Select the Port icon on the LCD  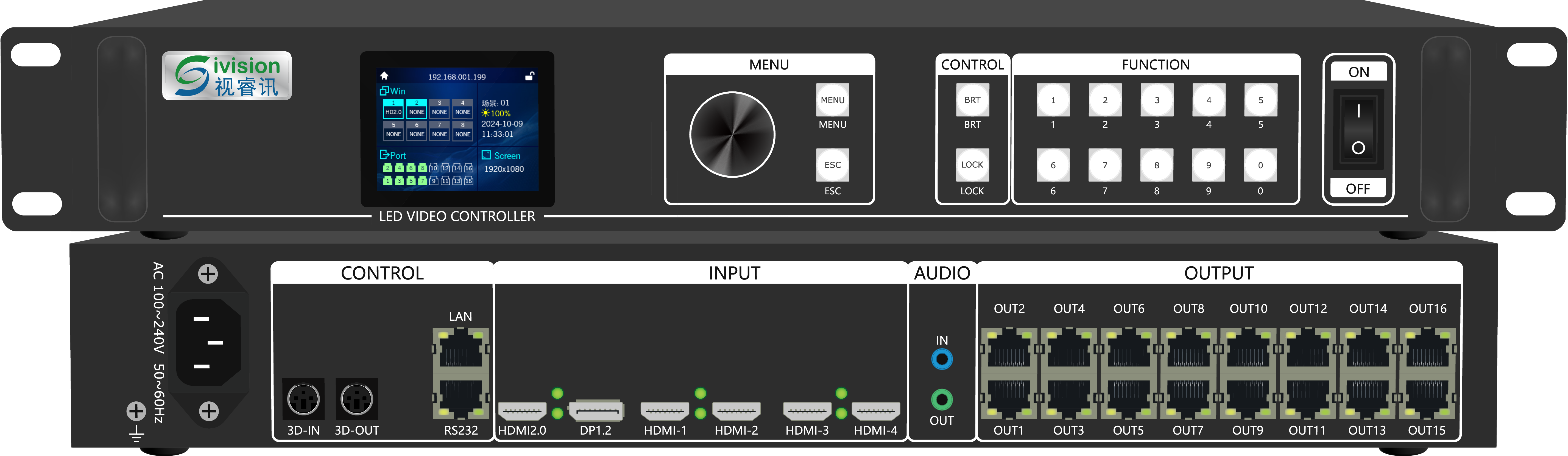[384, 155]
